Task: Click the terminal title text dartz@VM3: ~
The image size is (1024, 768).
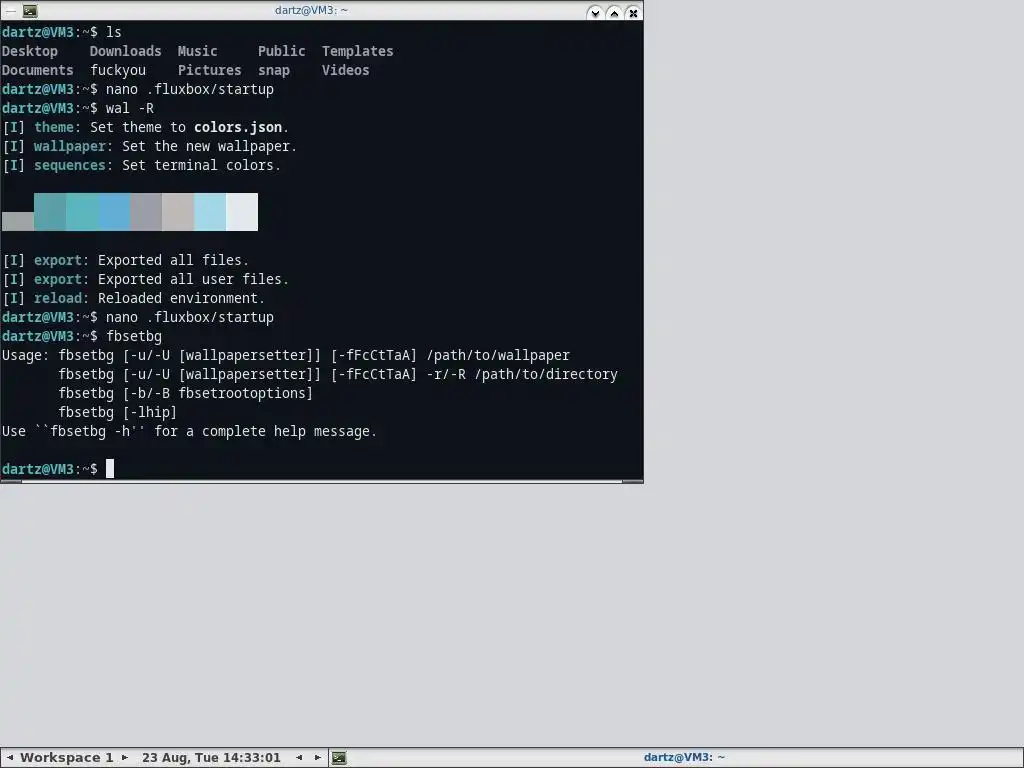Action: (311, 10)
